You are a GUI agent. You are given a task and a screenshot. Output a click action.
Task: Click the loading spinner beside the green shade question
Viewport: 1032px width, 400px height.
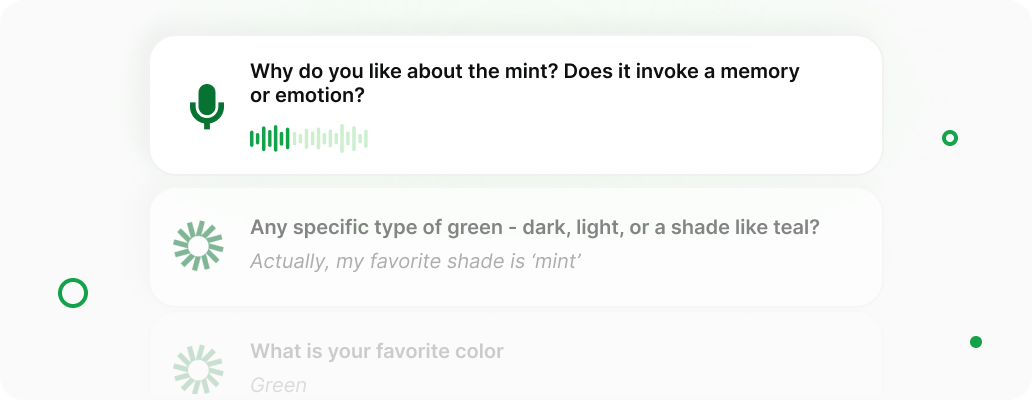[x=198, y=245]
